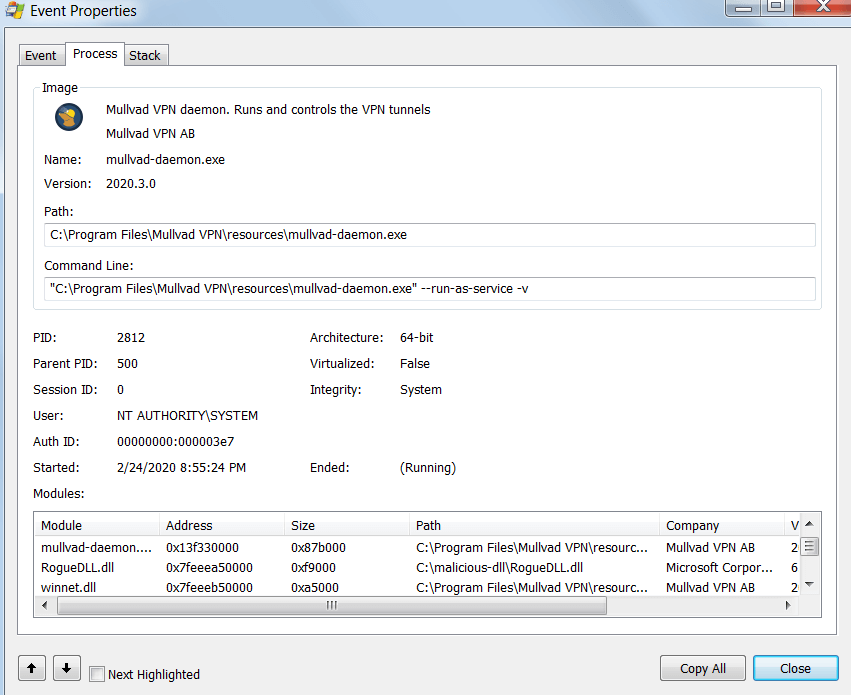
Task: Click the Mullvad VPN daemon image icon
Action: tap(69, 117)
